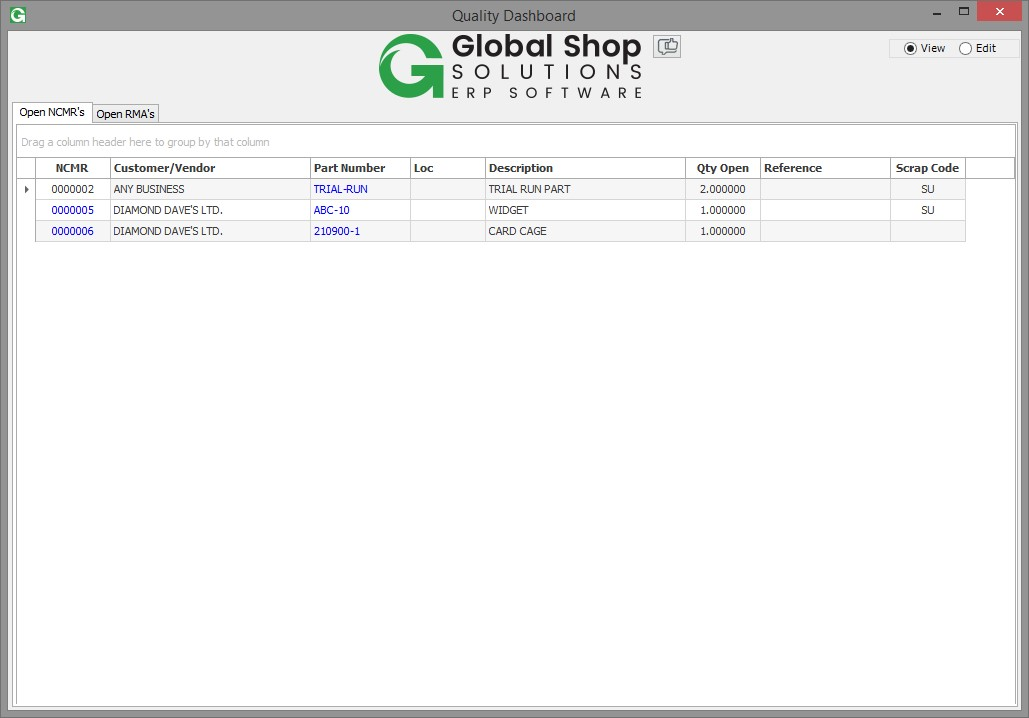Click the Description column header

pos(585,168)
